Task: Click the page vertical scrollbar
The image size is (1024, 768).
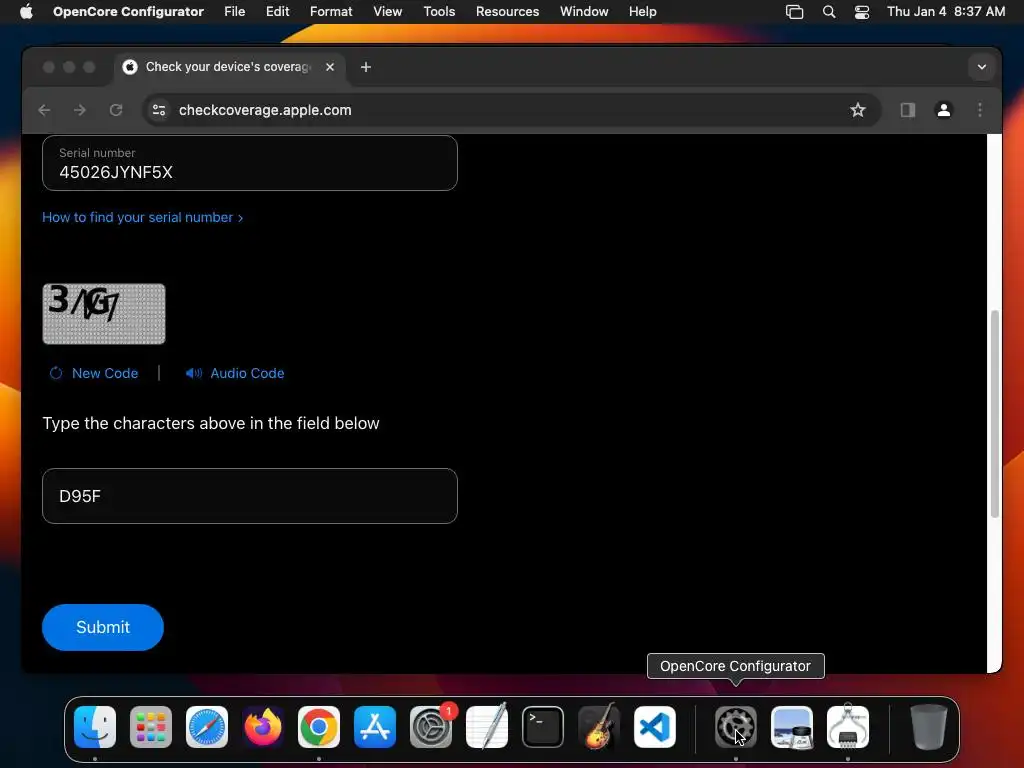Action: (995, 414)
